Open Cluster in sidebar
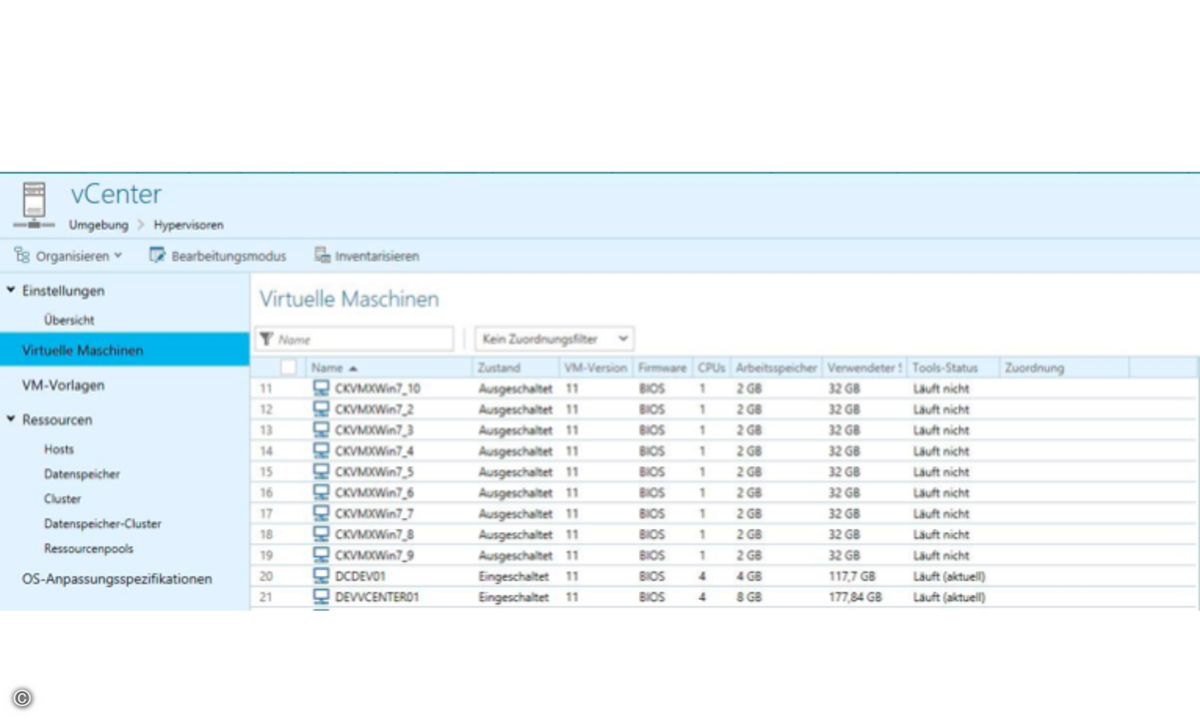Viewport: 1200px width, 720px height. click(63, 499)
